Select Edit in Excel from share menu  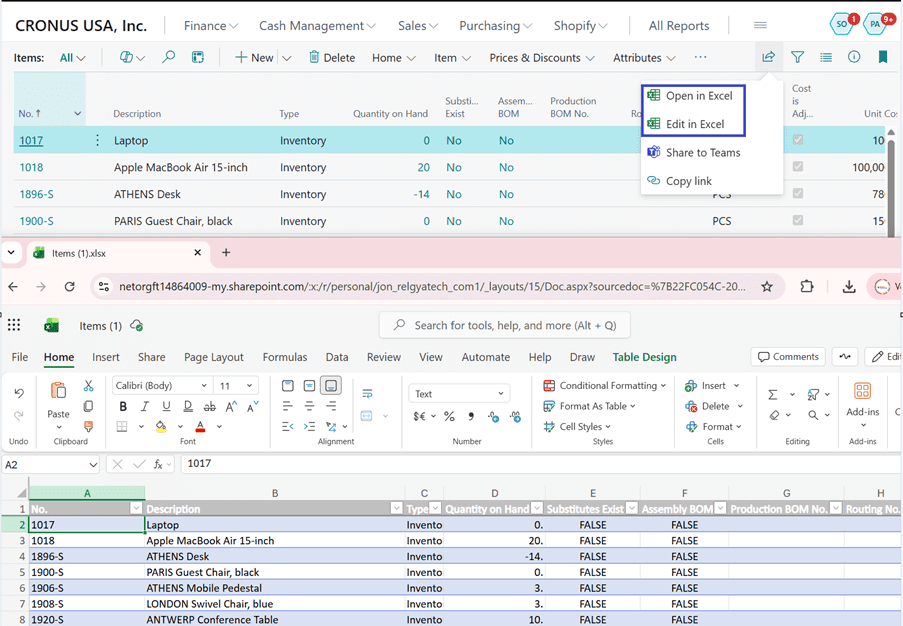[694, 124]
